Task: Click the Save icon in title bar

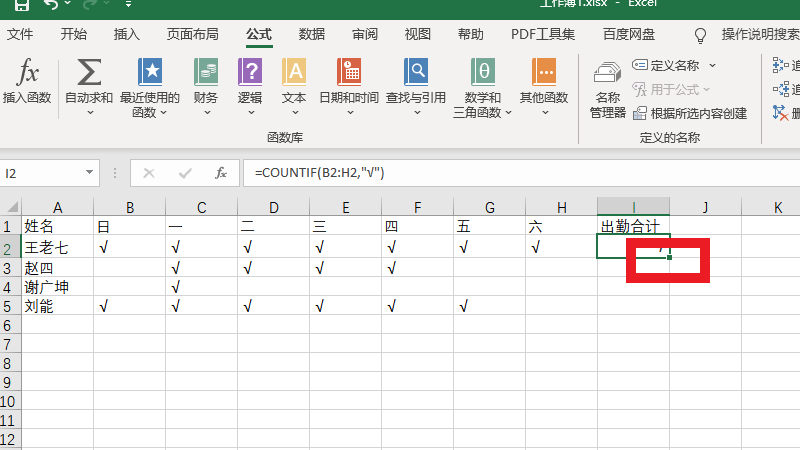Action: coord(21,6)
